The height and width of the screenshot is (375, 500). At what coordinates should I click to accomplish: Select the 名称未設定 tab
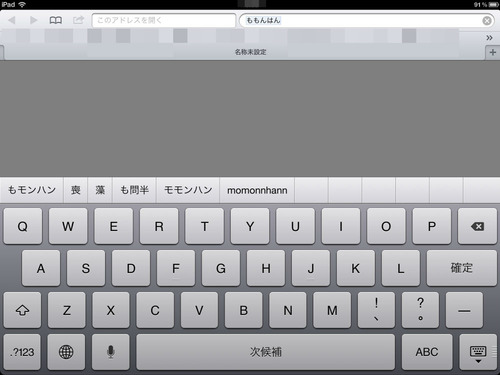(x=250, y=52)
